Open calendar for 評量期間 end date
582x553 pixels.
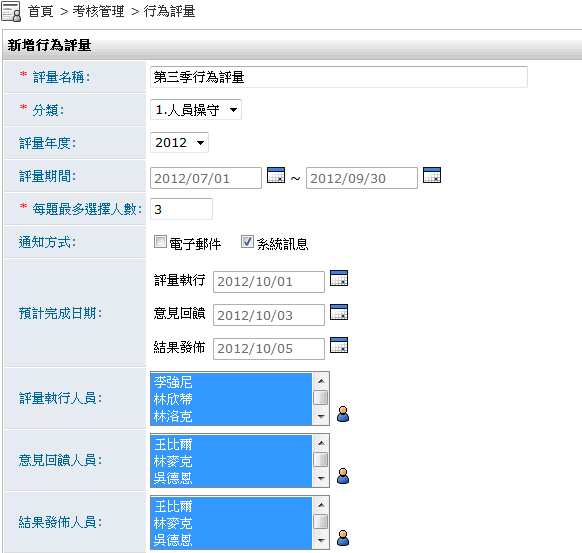click(x=432, y=175)
